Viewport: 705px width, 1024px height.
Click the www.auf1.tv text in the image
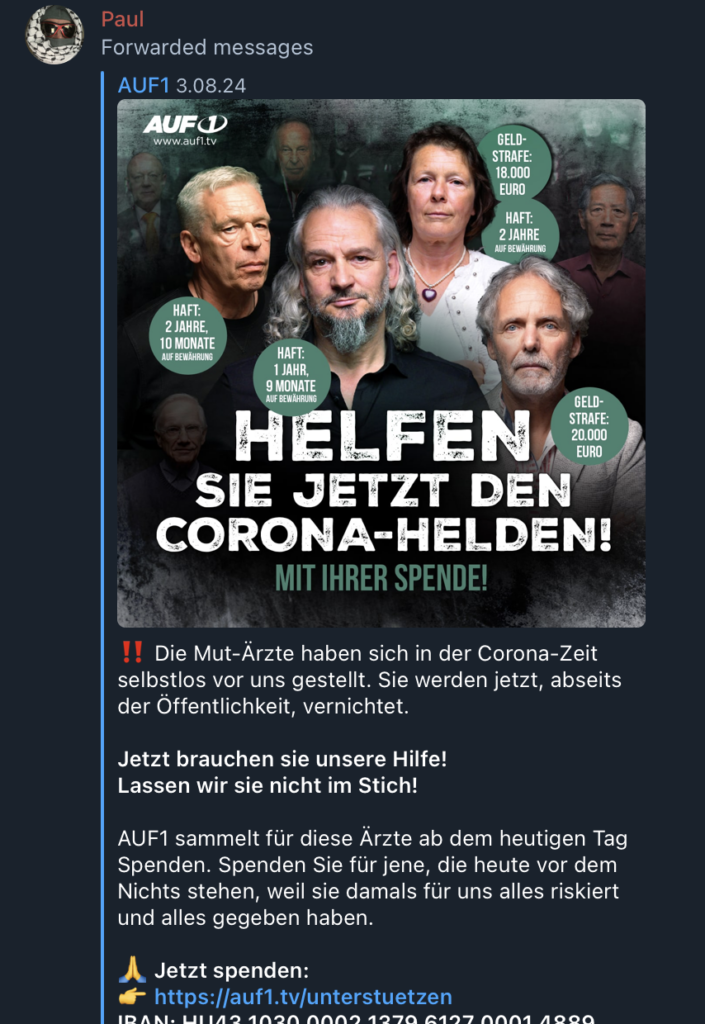185,140
